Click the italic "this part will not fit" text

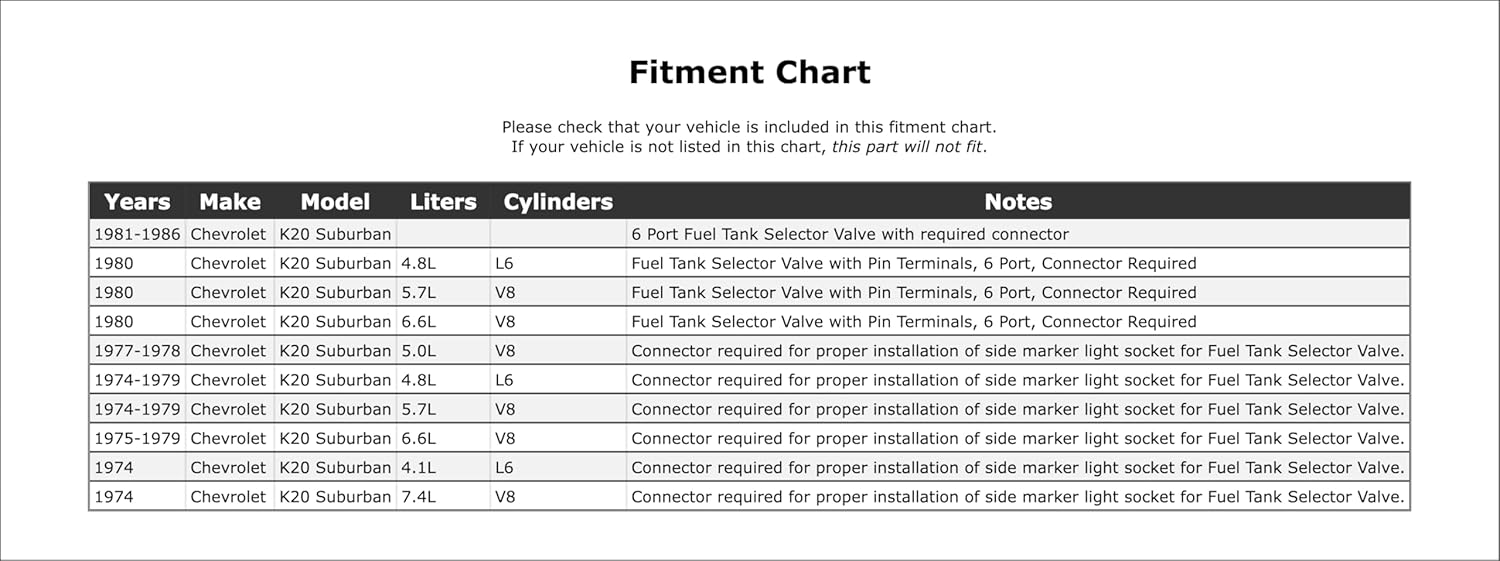click(x=908, y=147)
